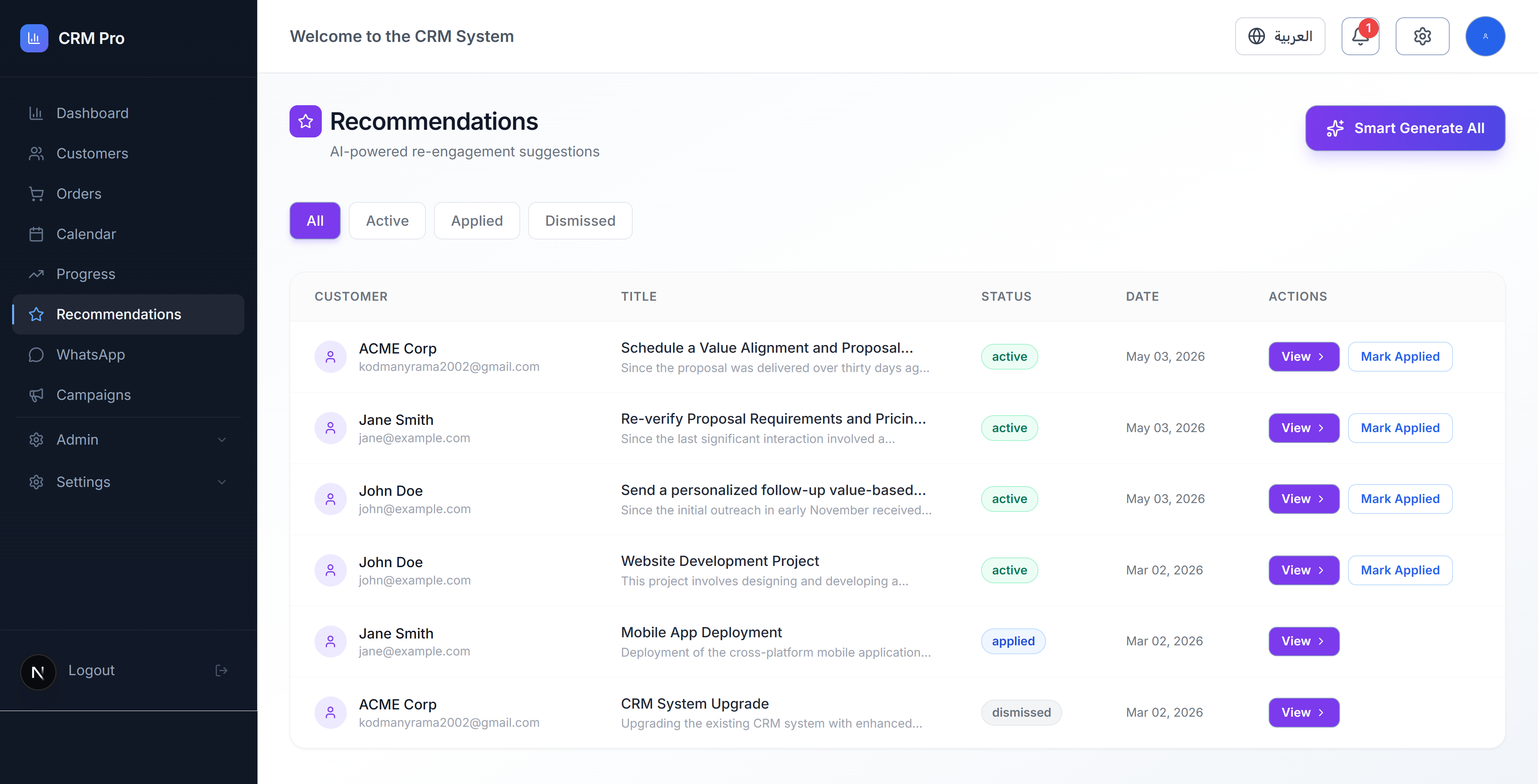Mark Applied for personalized follow-up row
This screenshot has width=1538, height=784.
point(1400,499)
